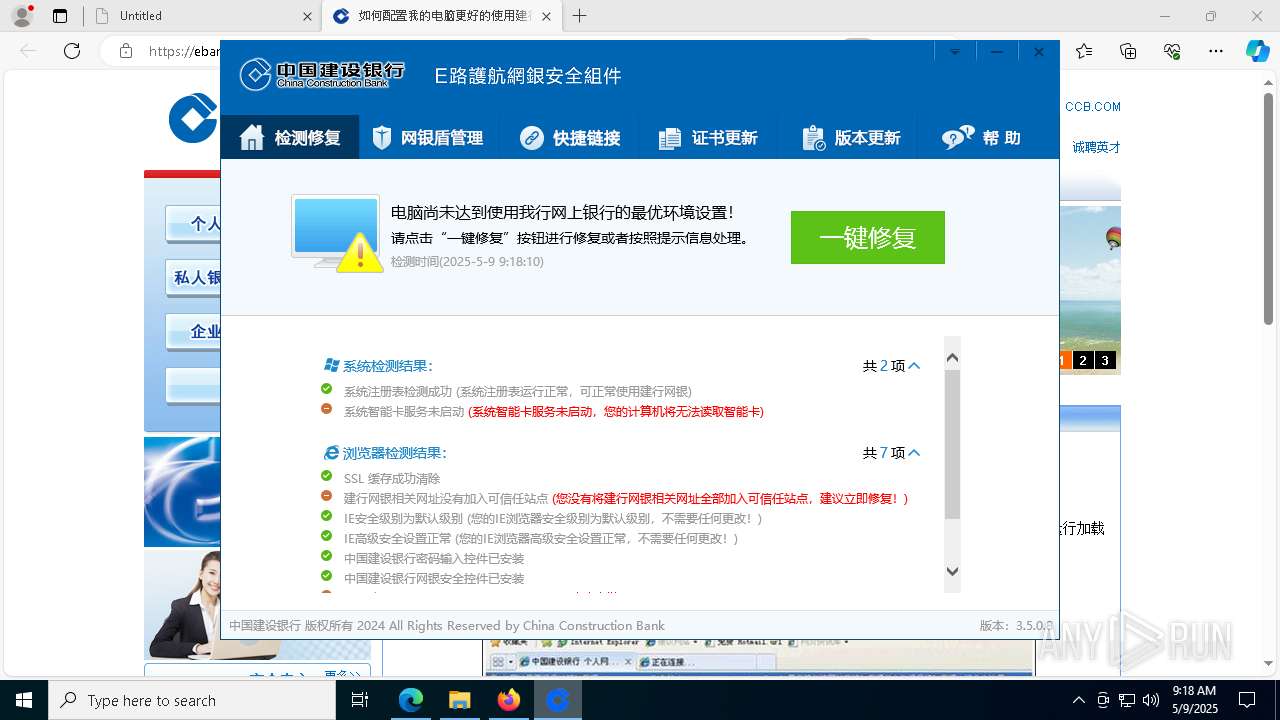Launch Firefox from the taskbar
The width and height of the screenshot is (1280, 720).
pos(509,700)
